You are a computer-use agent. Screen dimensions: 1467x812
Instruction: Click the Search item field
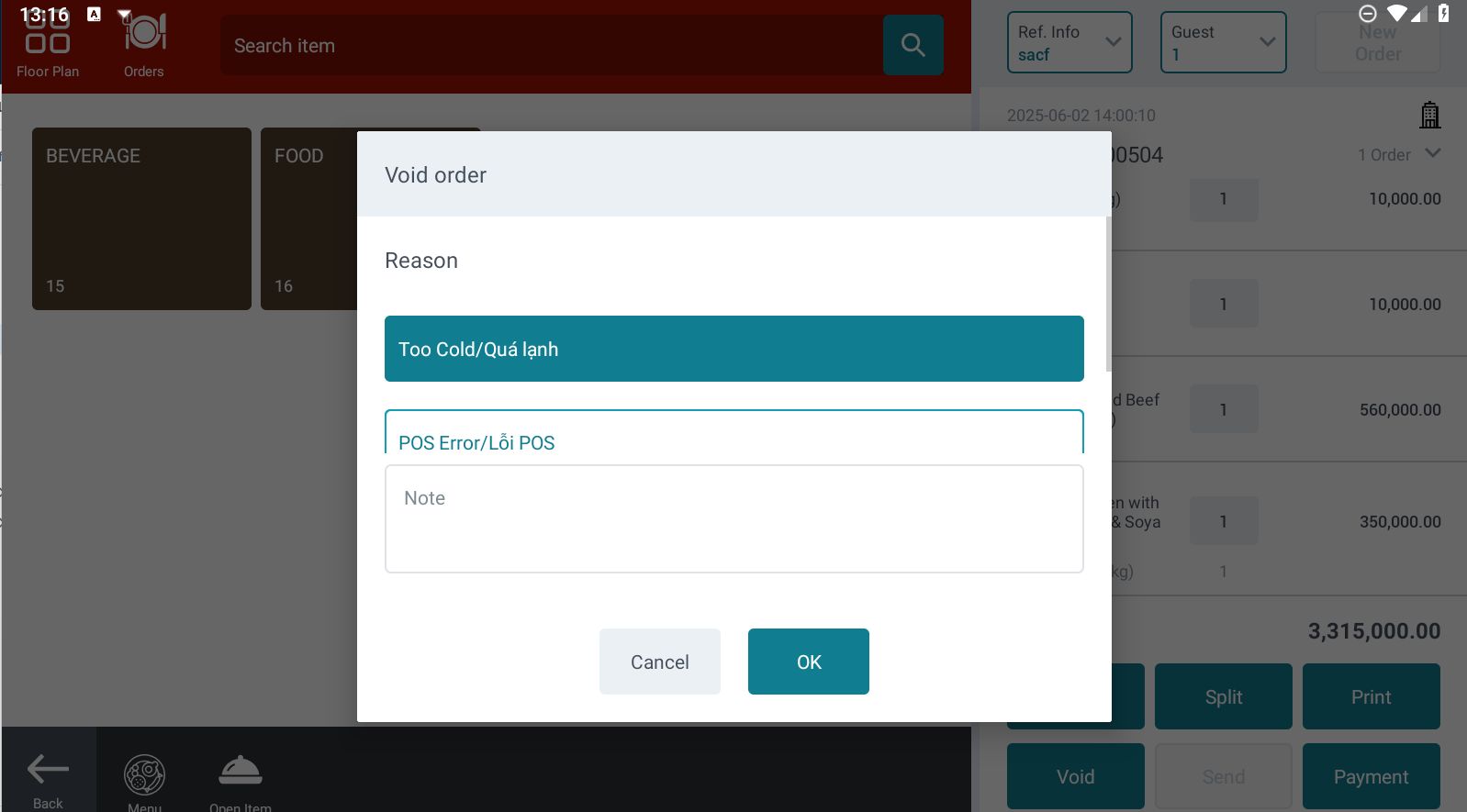tap(552, 45)
